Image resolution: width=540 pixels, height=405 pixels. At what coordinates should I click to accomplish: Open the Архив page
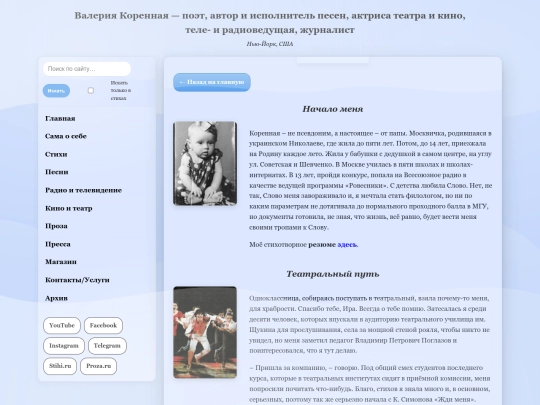point(56,298)
